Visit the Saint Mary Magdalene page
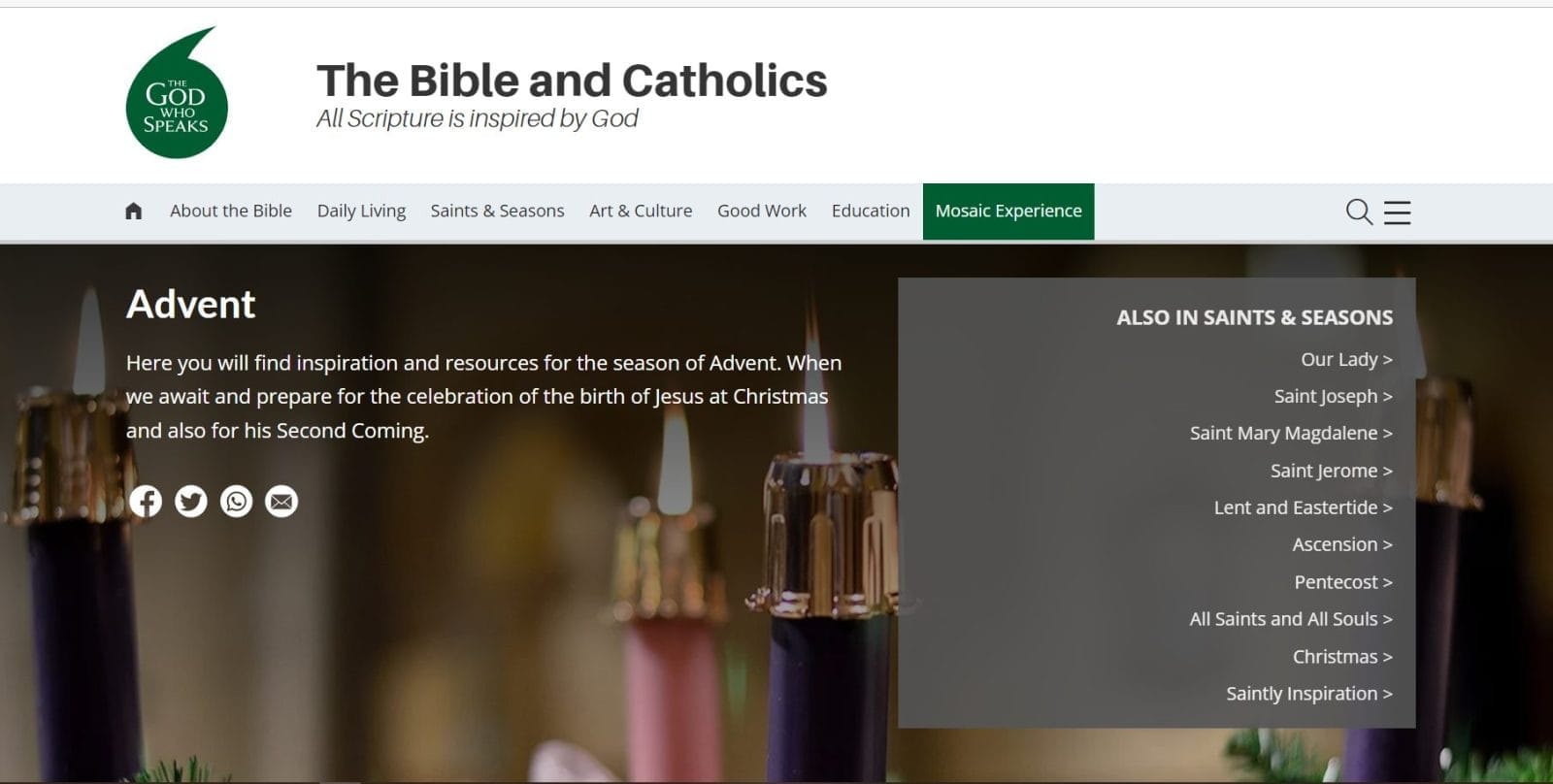This screenshot has width=1553, height=784. click(1291, 434)
